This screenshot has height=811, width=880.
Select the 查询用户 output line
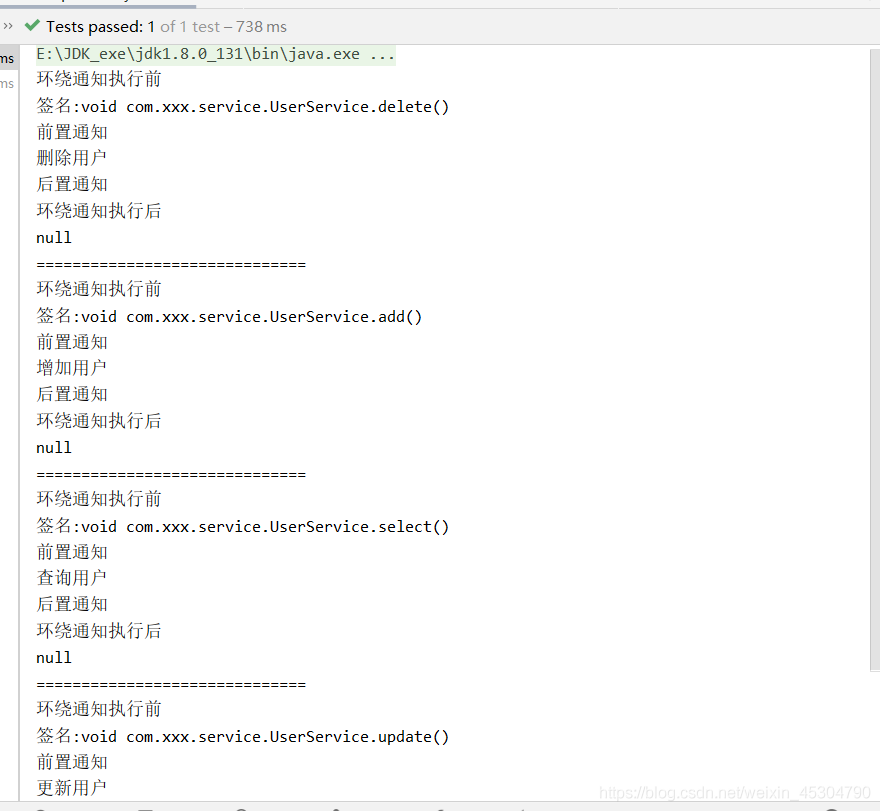click(x=71, y=578)
